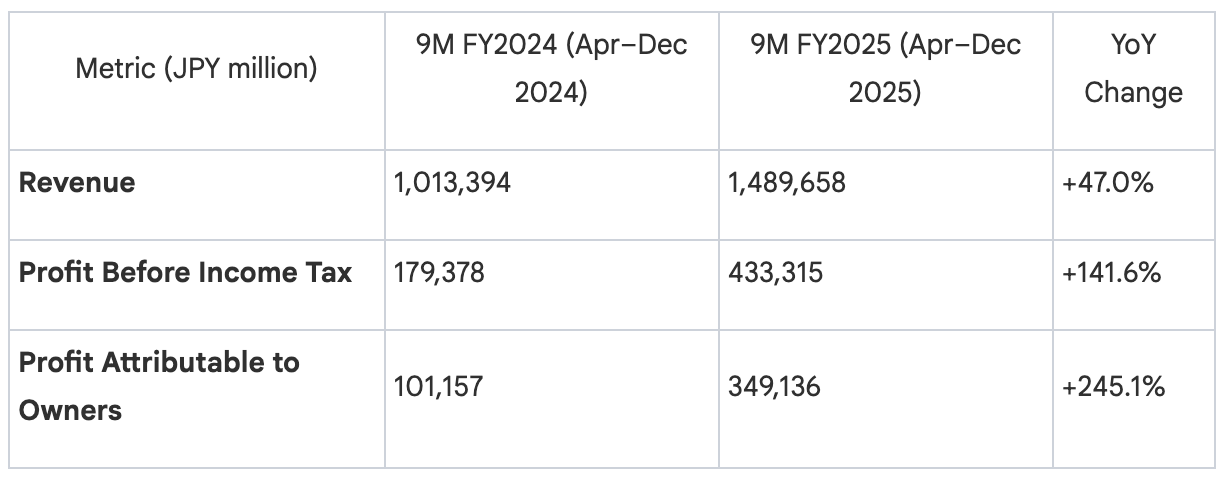Click the "2024)" text in the header

click(x=551, y=93)
